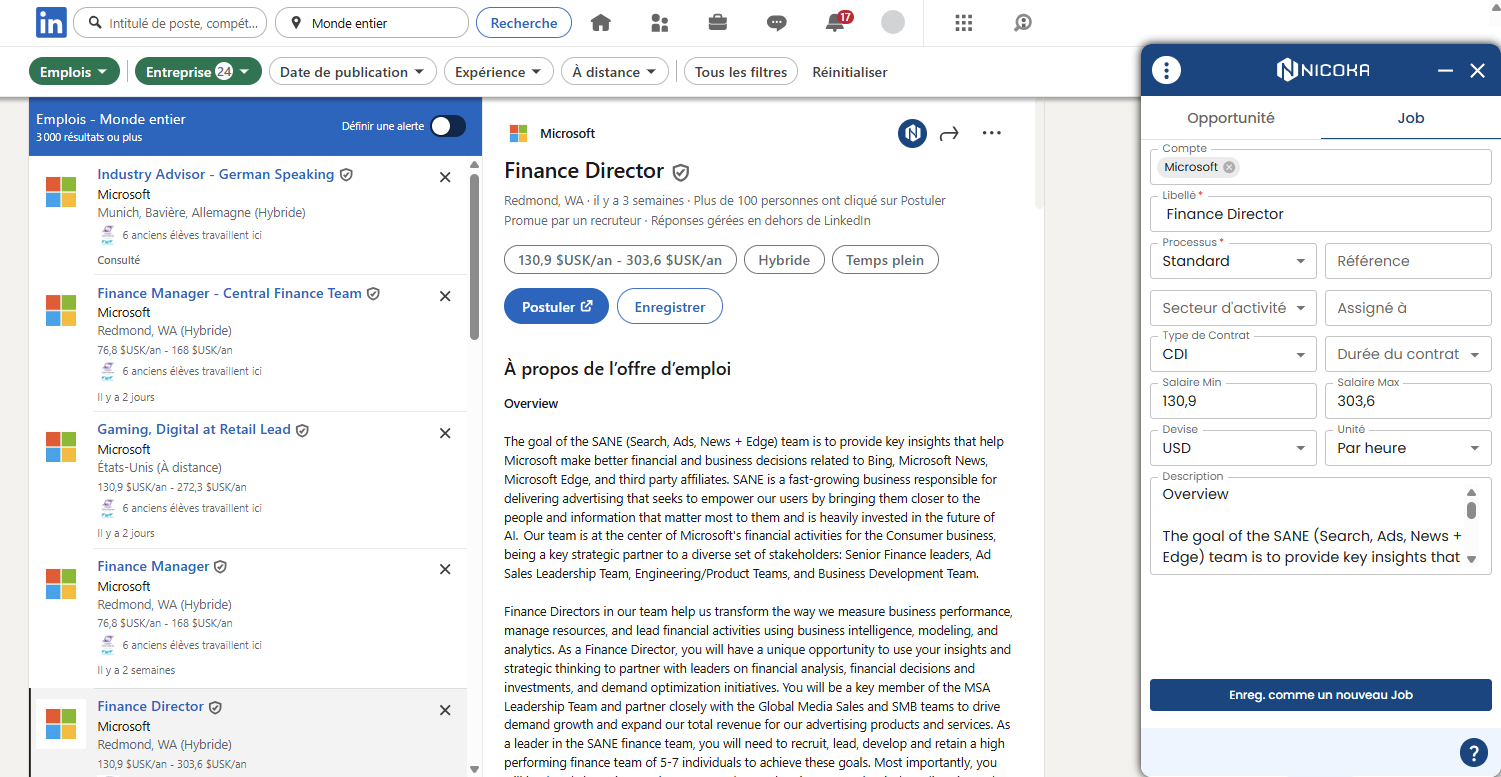Open the Devise currency dropdown
Screen dimensions: 1501x777
(1233, 448)
